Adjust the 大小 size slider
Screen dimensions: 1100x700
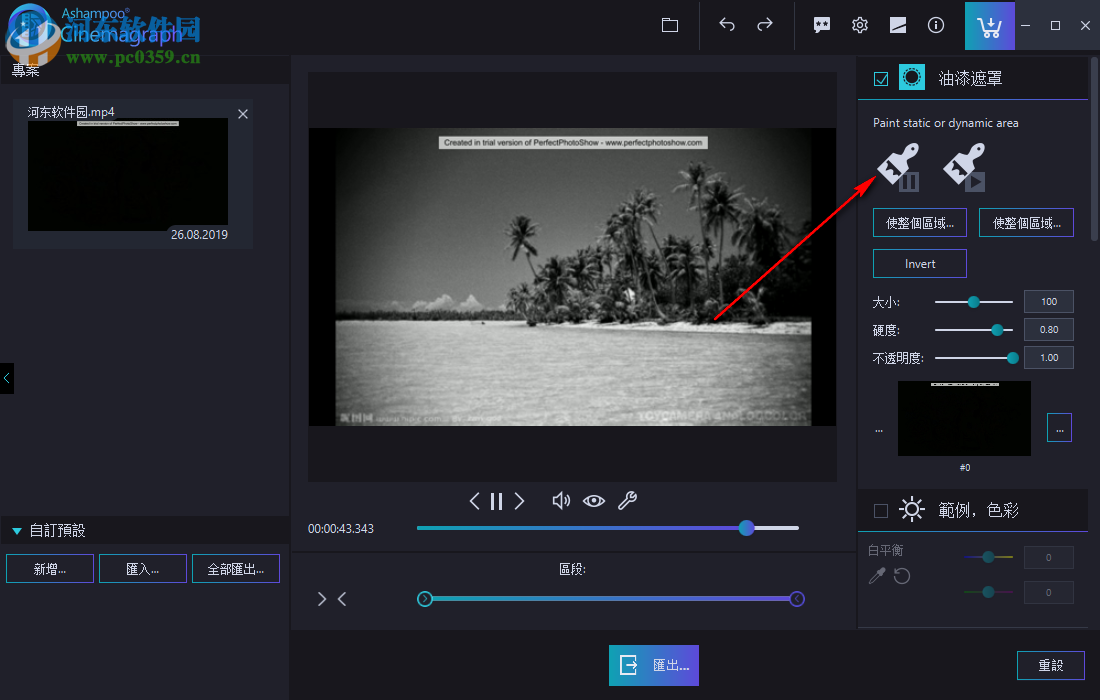click(x=973, y=301)
